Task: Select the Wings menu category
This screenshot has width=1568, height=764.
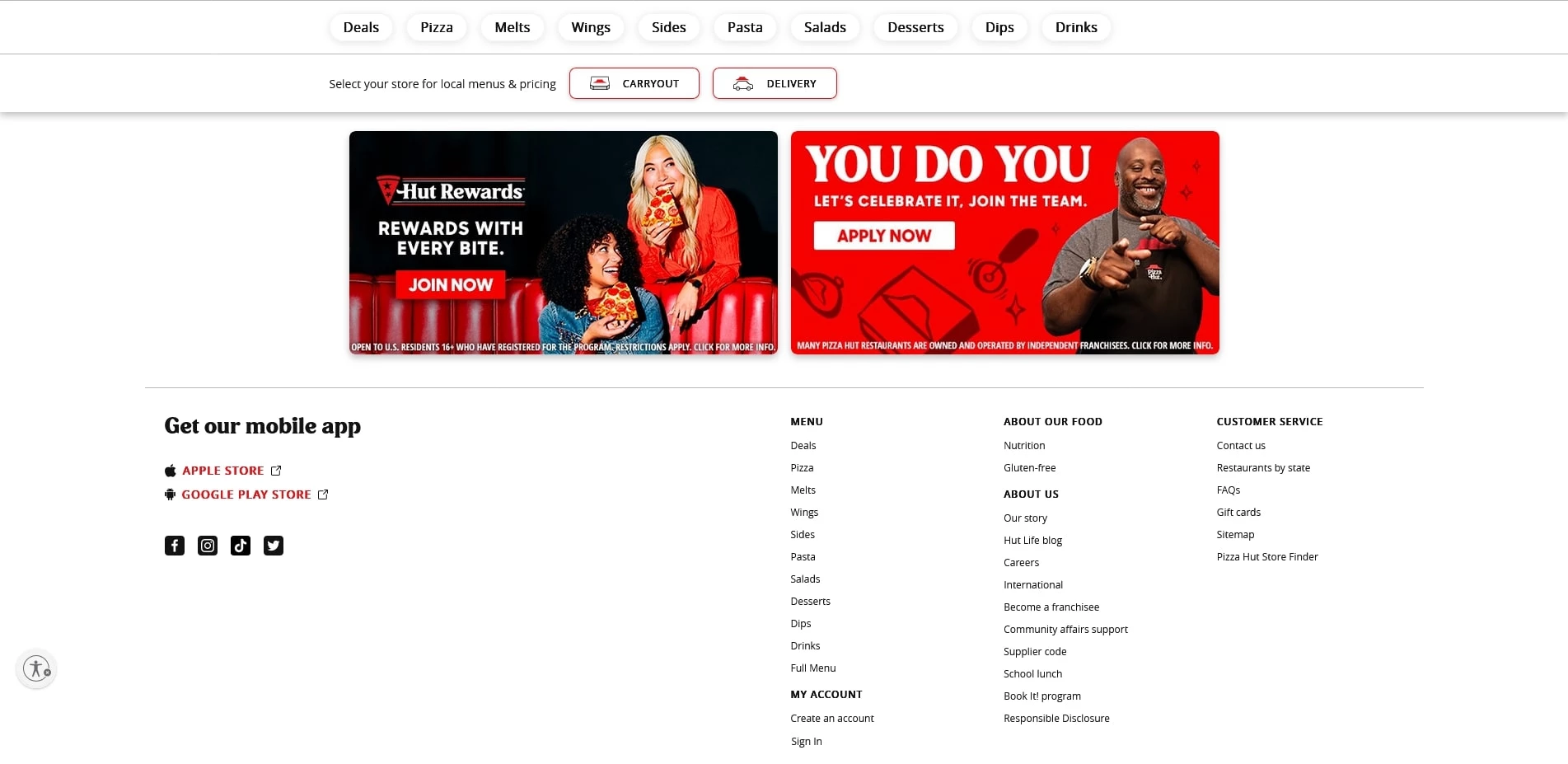Action: [x=591, y=27]
